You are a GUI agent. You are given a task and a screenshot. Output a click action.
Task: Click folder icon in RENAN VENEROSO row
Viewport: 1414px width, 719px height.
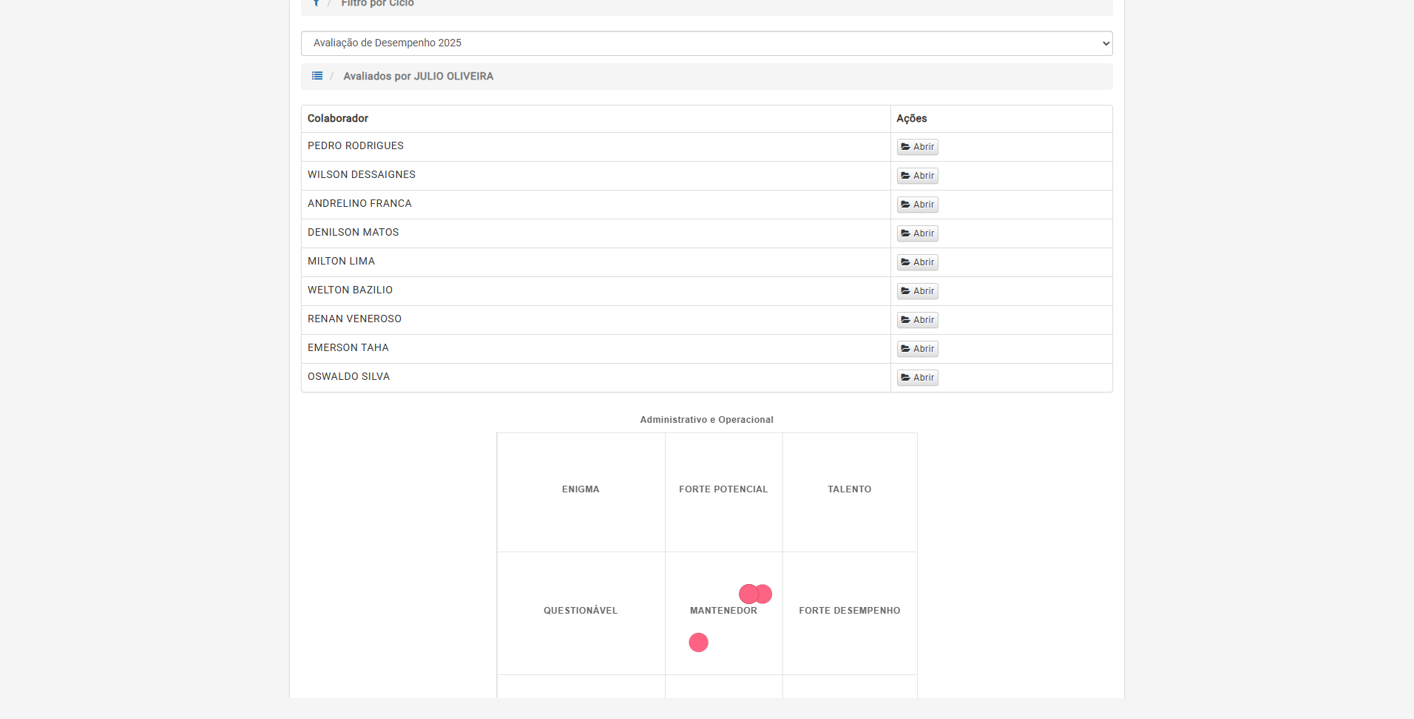point(906,320)
